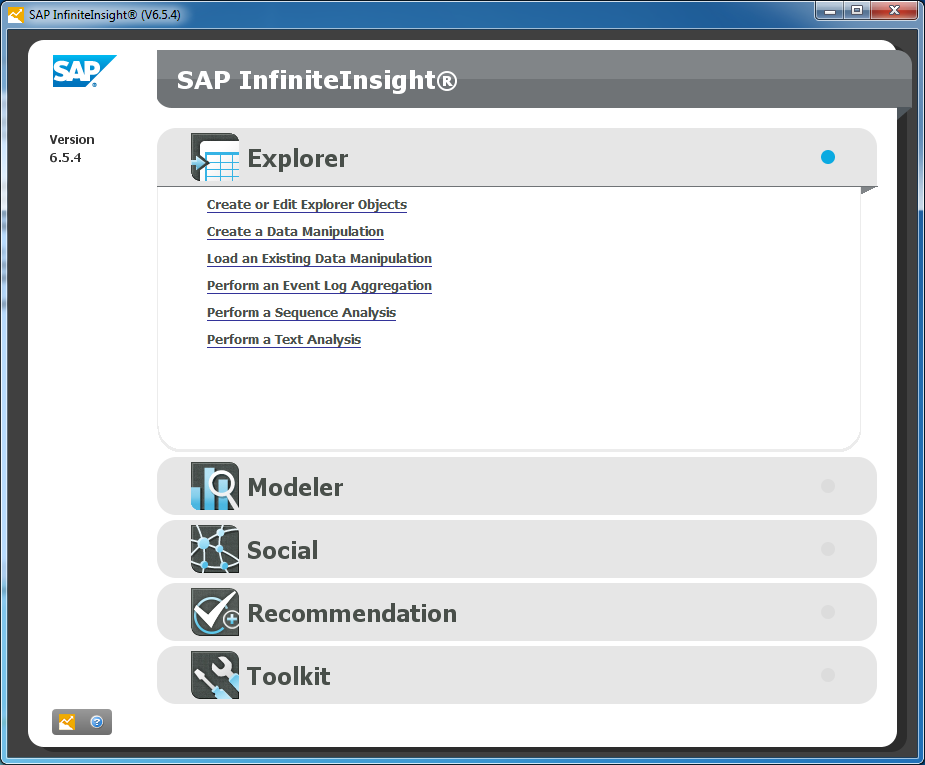This screenshot has width=925, height=765.
Task: Click the Recommendation checkmark icon
Action: tap(215, 612)
